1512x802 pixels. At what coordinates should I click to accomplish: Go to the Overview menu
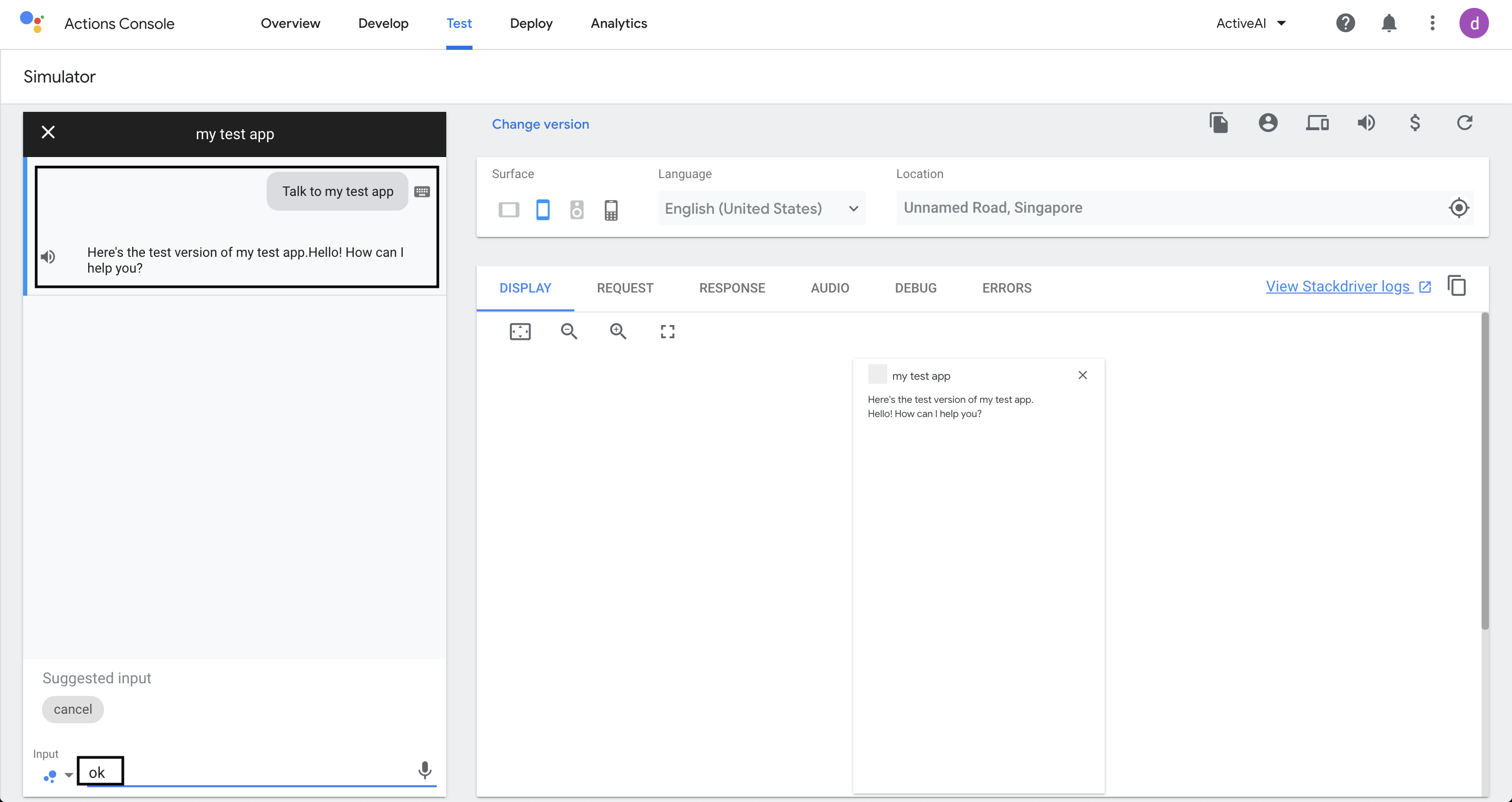[290, 24]
